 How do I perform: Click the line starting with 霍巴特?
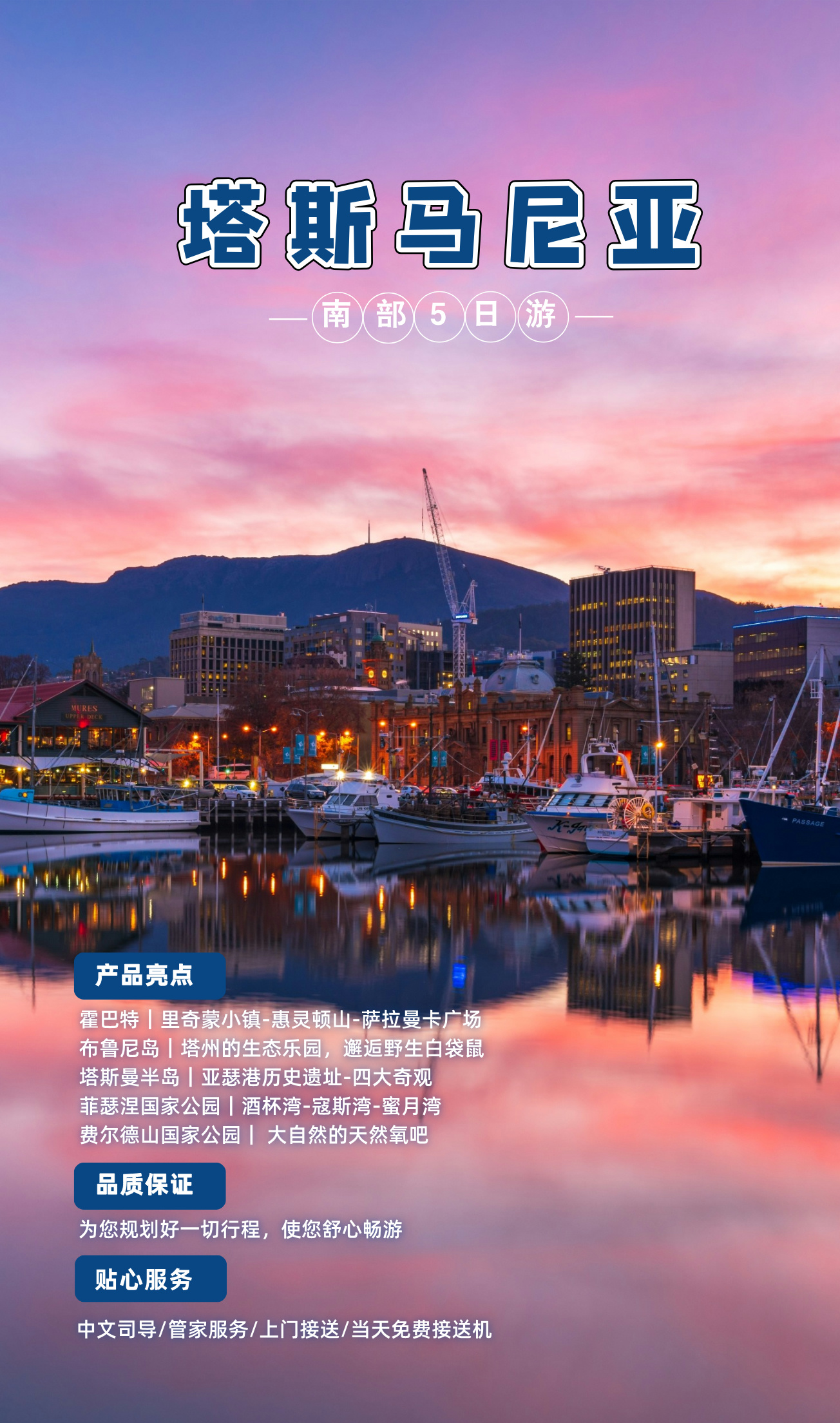280,1020
